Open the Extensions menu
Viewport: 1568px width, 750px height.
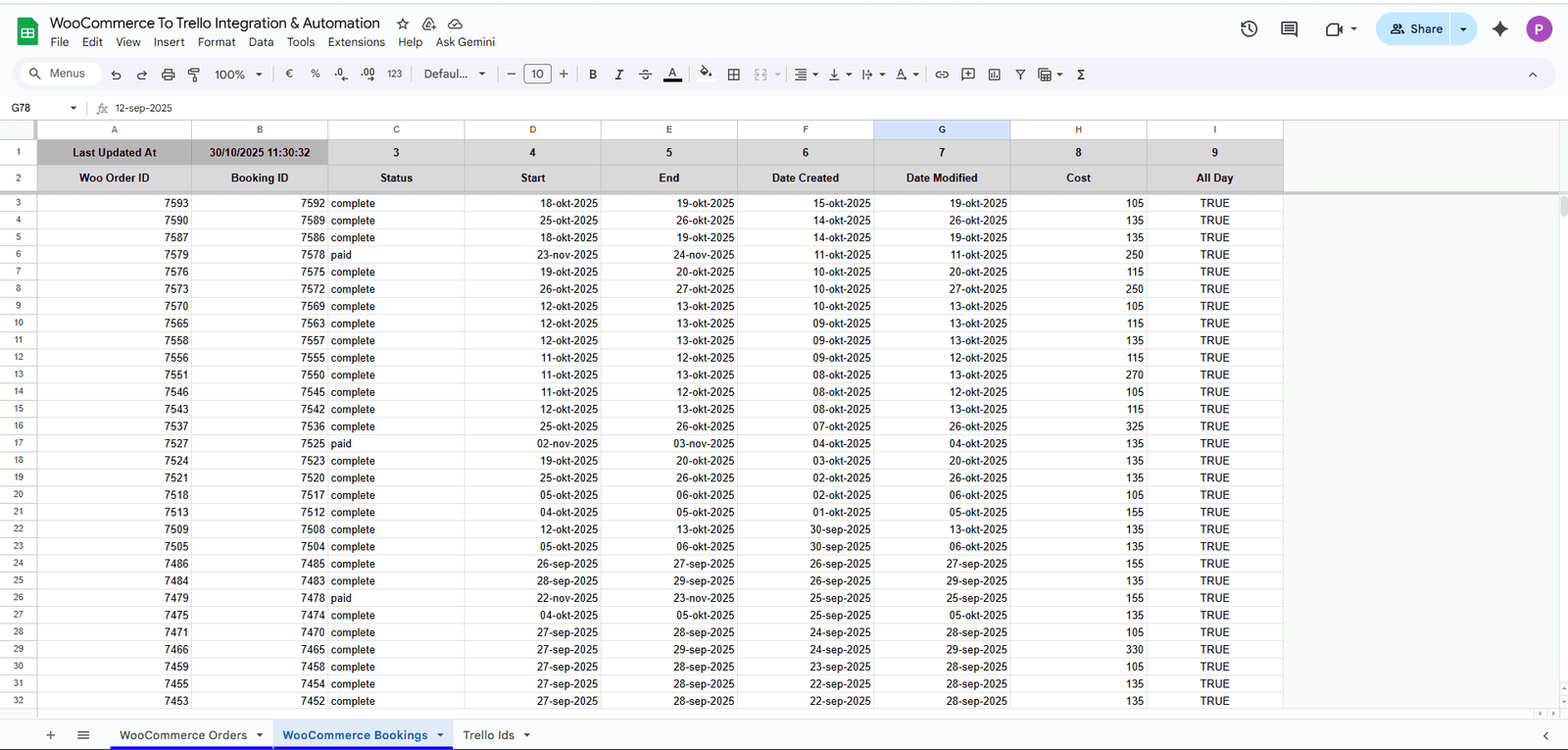pos(356,42)
